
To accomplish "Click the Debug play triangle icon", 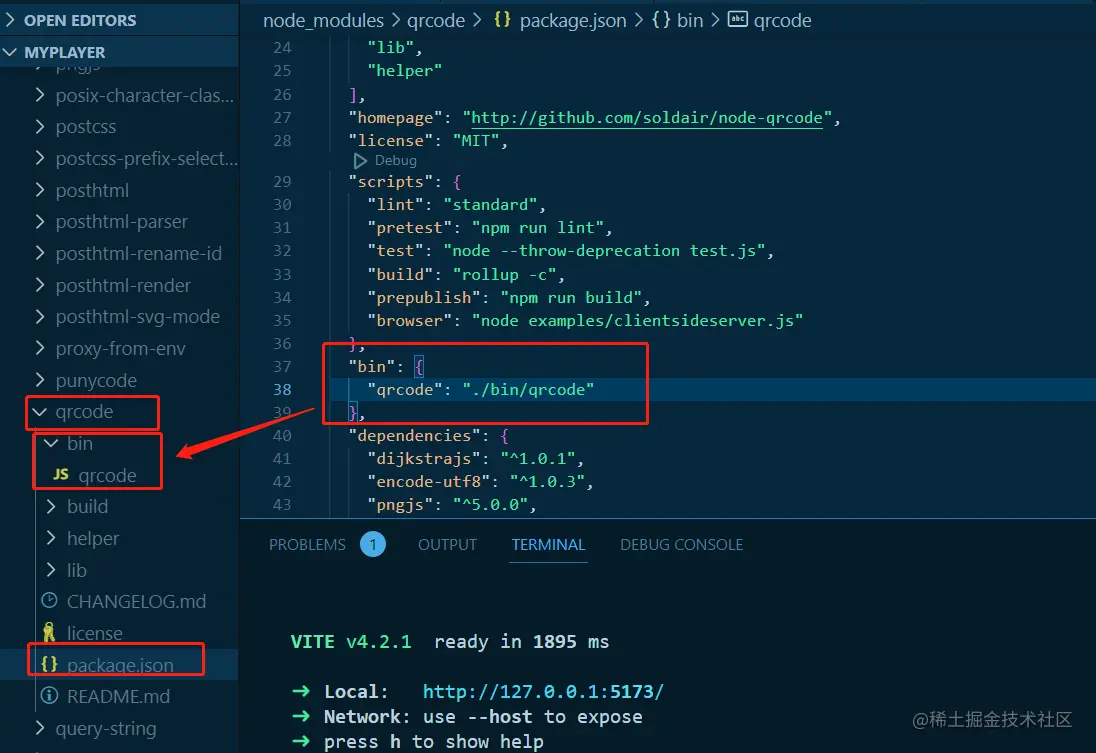I will pos(360,161).
